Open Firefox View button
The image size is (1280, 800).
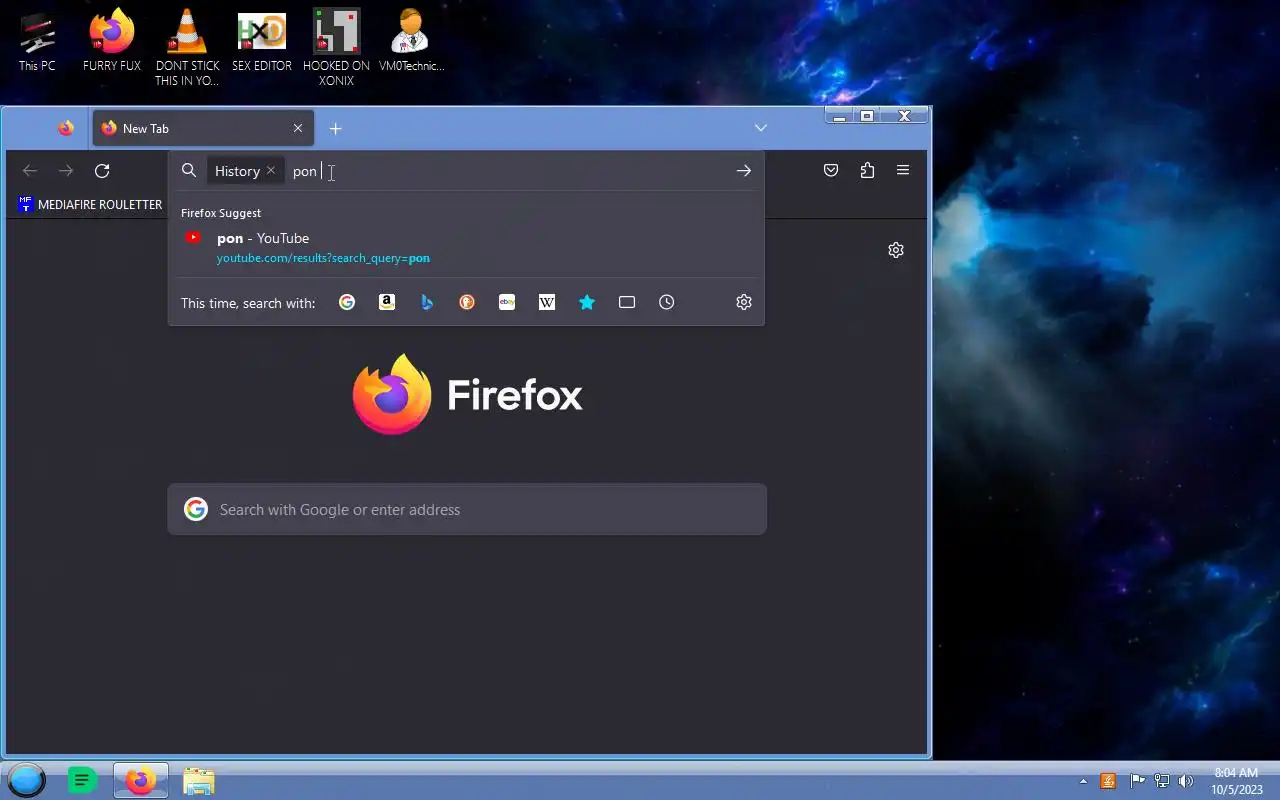66,128
